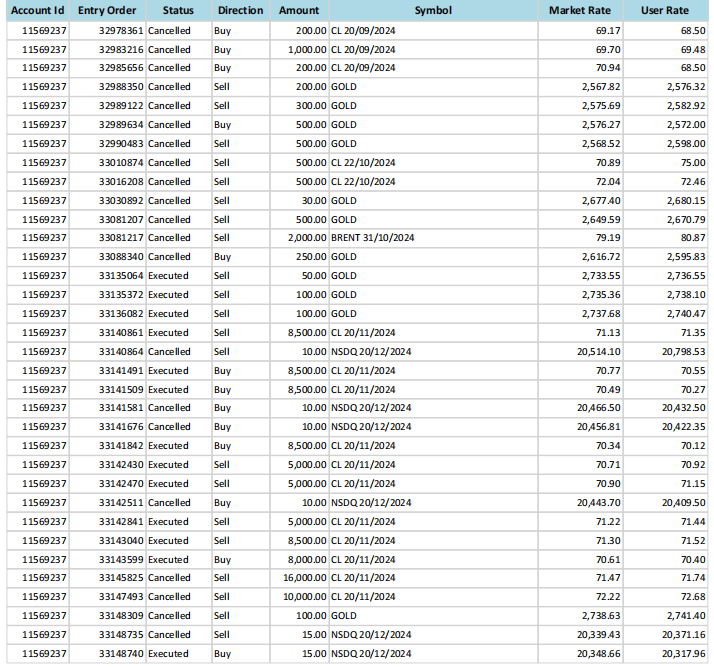This screenshot has width=714, height=667.
Task: Select entry order cell 33088340
Action: (x=121, y=257)
